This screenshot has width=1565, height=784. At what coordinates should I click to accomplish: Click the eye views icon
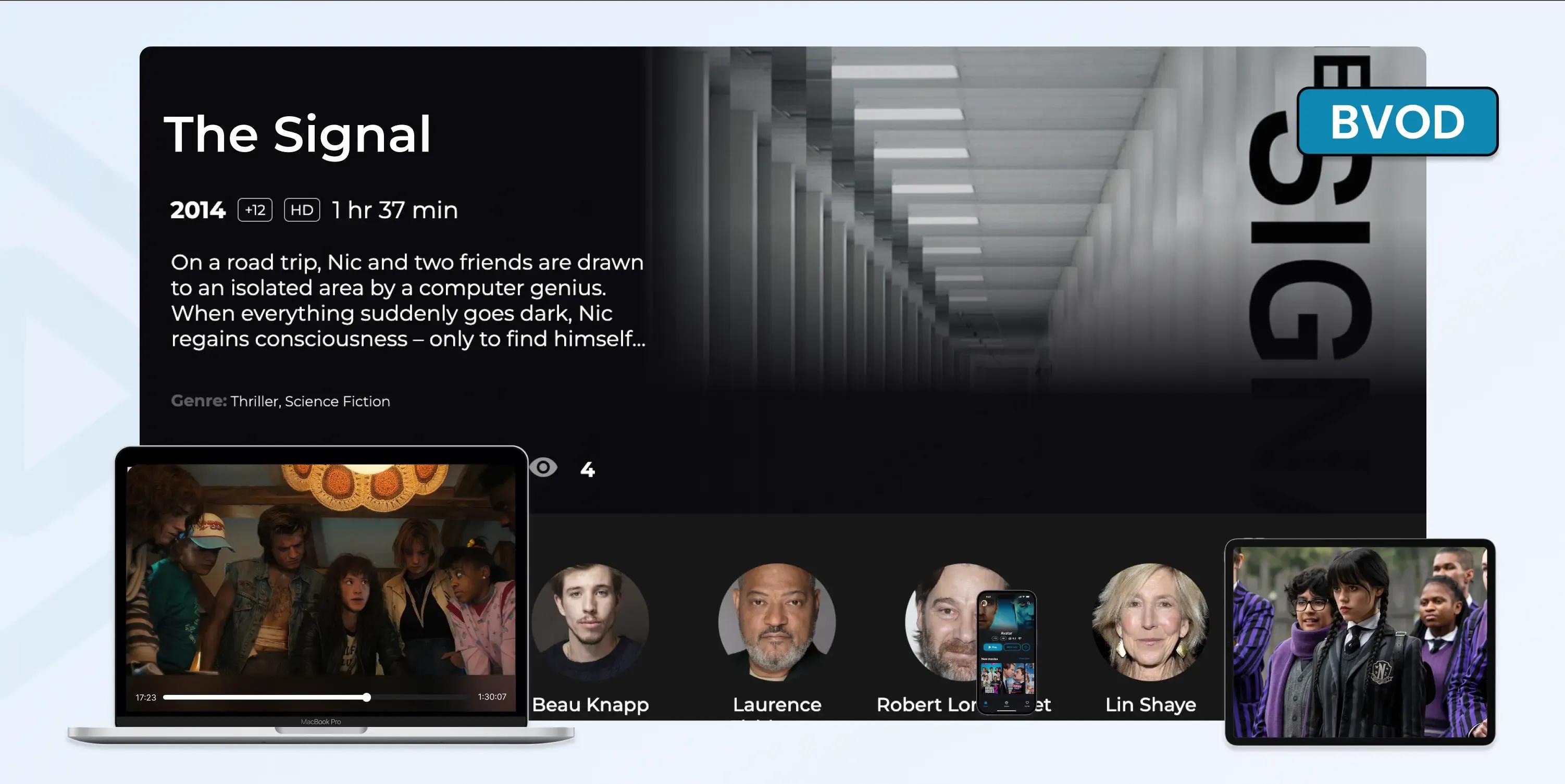(543, 468)
